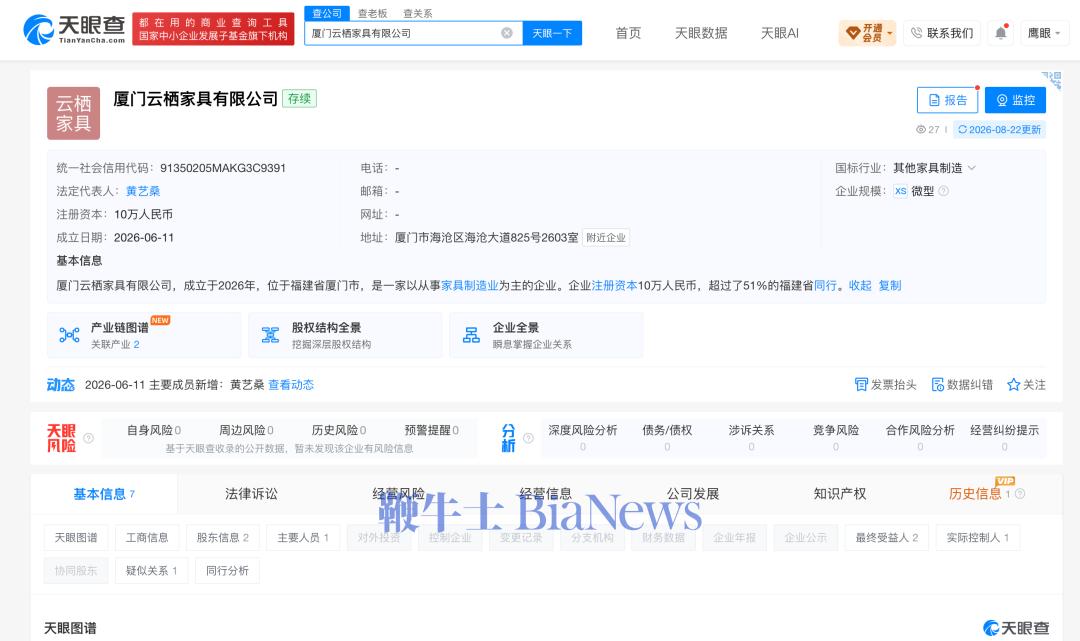Open 天眼数据 menu

pyautogui.click(x=701, y=33)
